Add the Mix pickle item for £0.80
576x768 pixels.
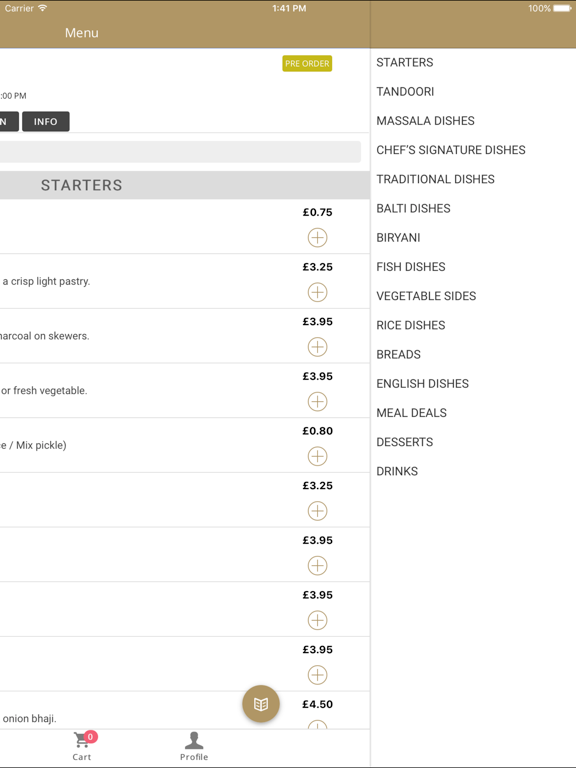[x=317, y=456]
